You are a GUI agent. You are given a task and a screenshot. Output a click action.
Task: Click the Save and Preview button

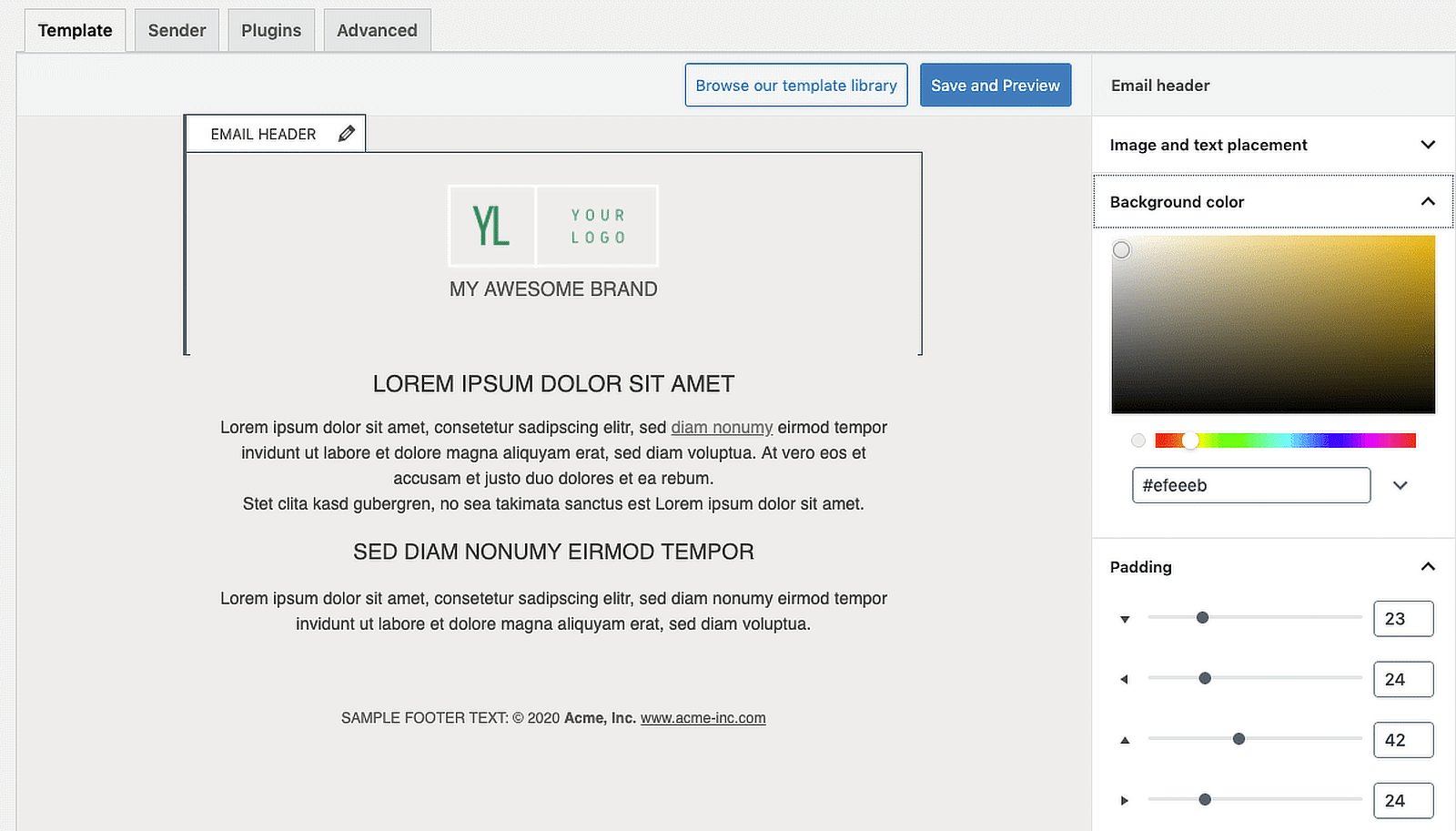click(996, 85)
